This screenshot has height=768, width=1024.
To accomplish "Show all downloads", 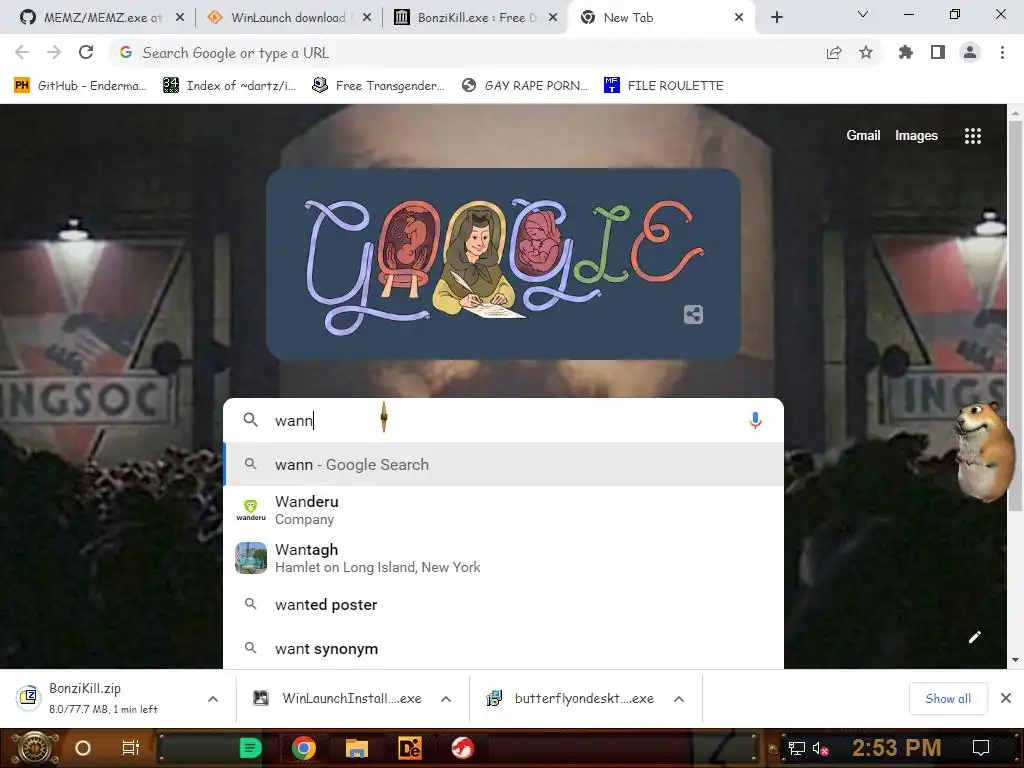I will 948,699.
